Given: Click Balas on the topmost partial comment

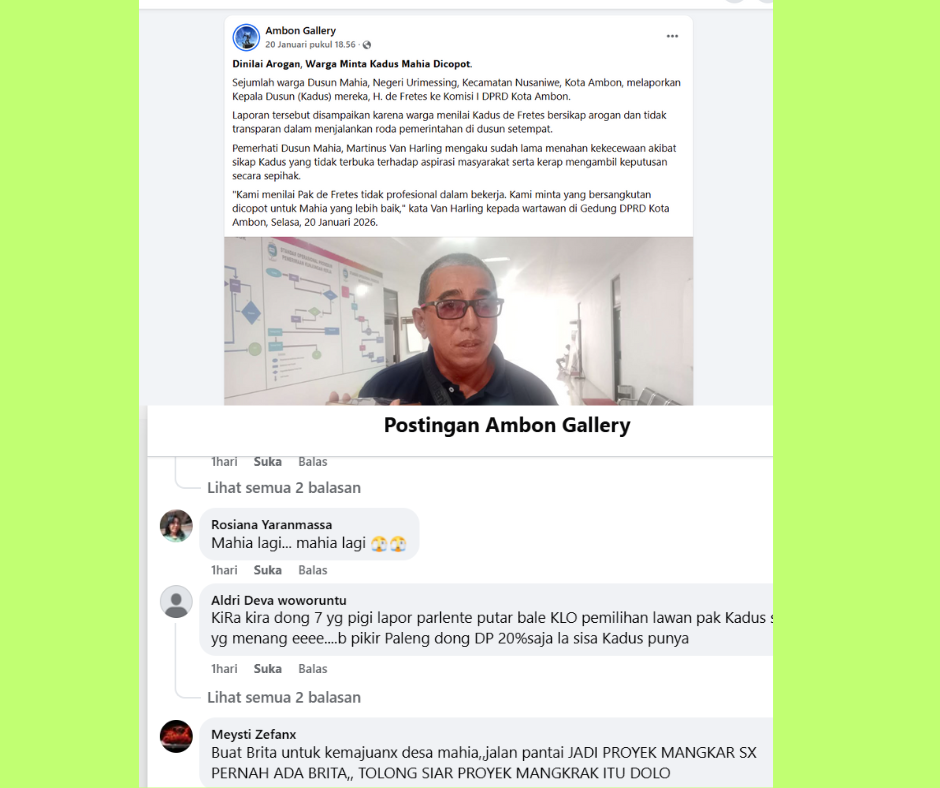Looking at the screenshot, I should [313, 462].
